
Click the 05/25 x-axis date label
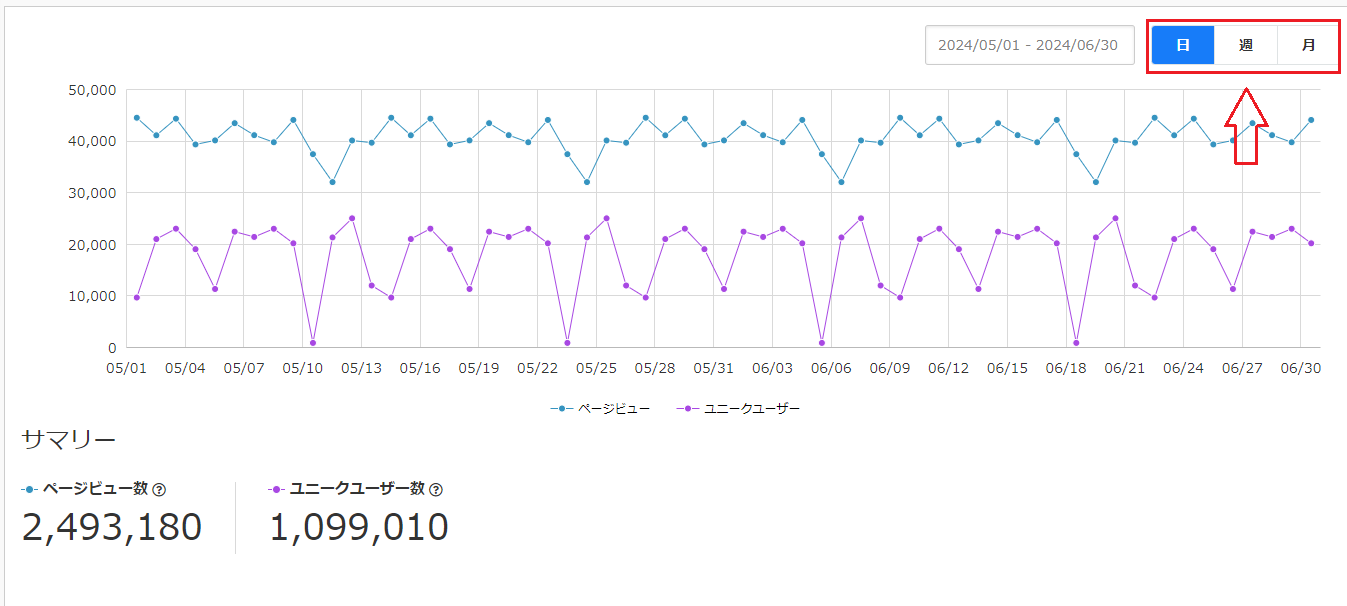pyautogui.click(x=596, y=368)
